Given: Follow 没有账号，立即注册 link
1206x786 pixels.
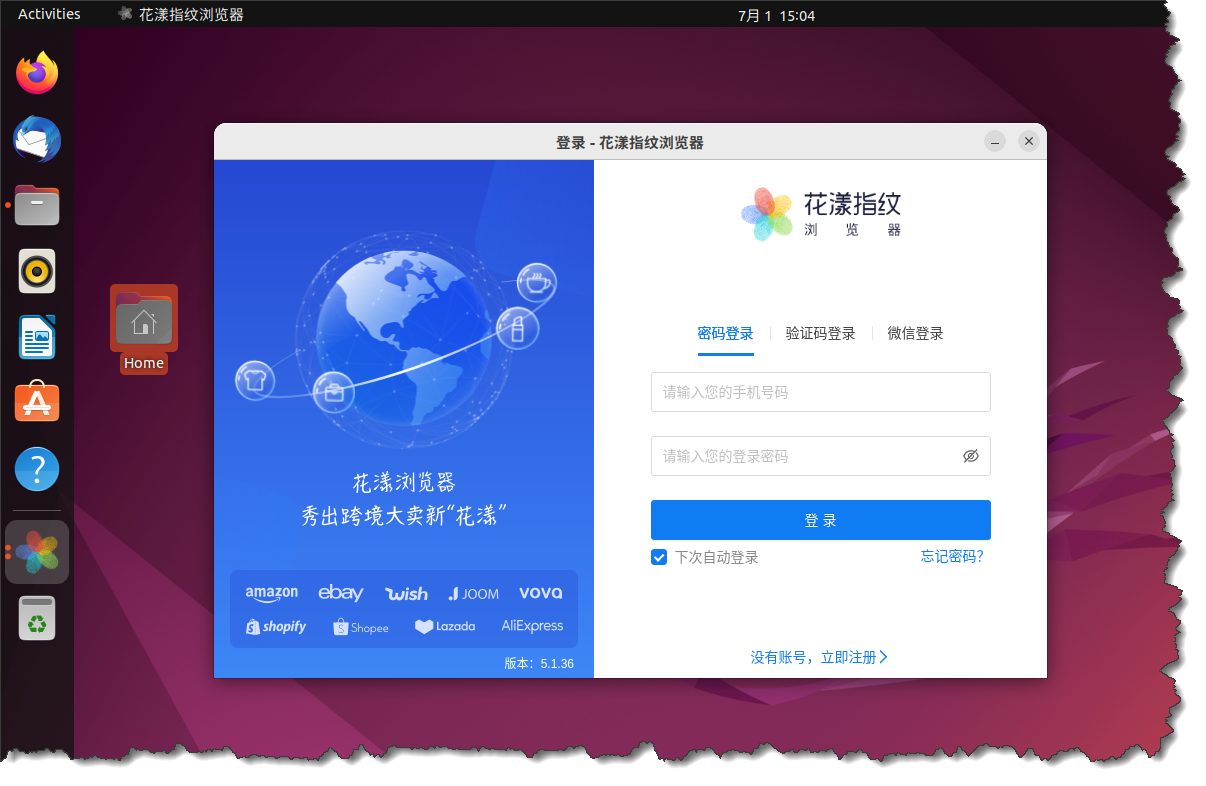Looking at the screenshot, I should (819, 657).
